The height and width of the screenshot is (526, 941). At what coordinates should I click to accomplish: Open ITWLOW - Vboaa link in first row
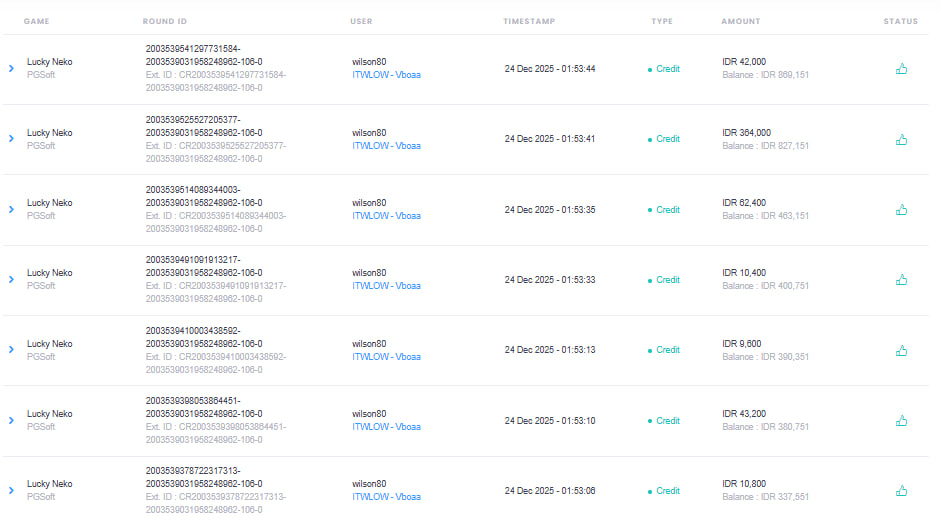pos(386,75)
